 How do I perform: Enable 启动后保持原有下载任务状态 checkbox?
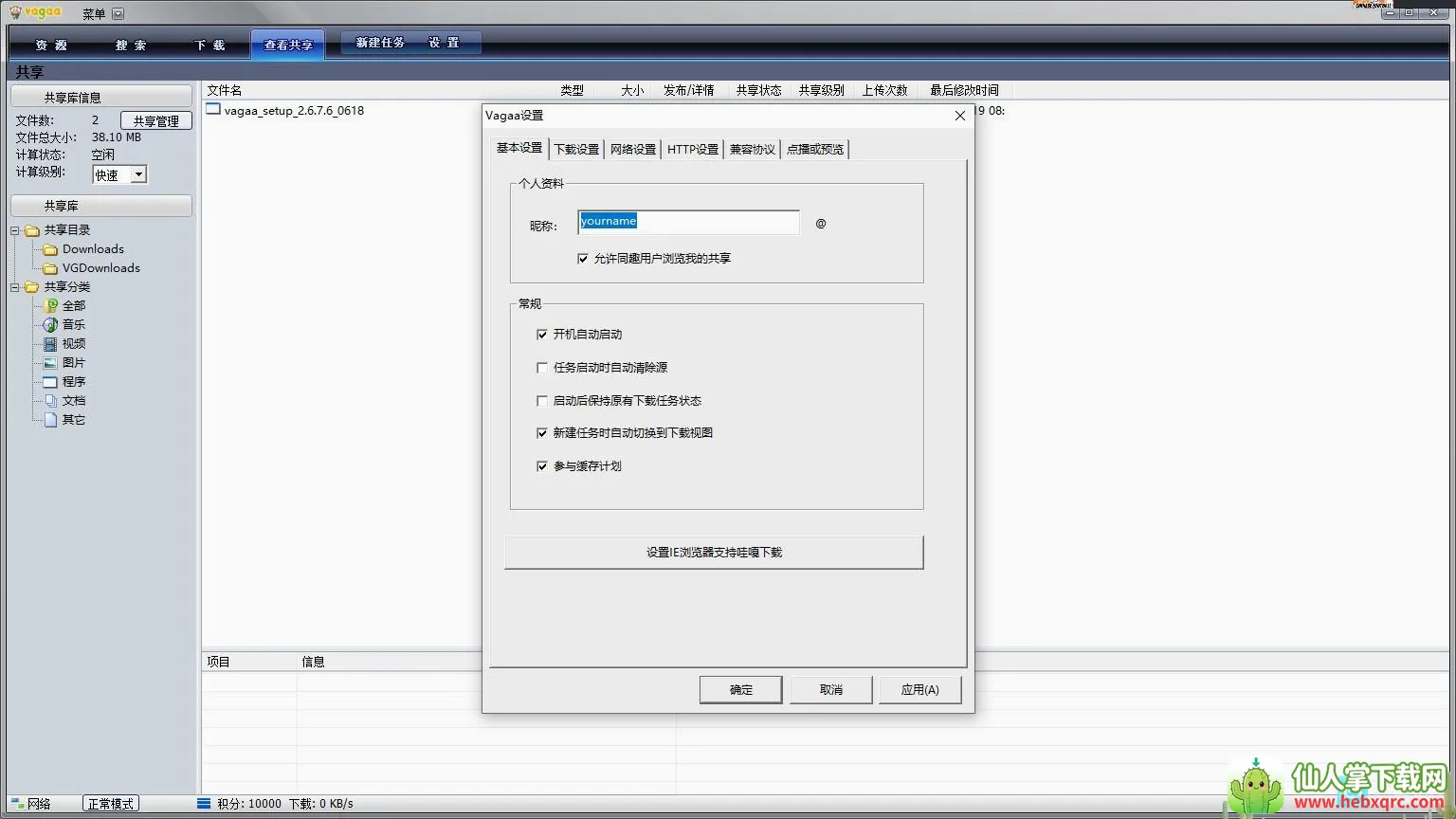pyautogui.click(x=542, y=400)
